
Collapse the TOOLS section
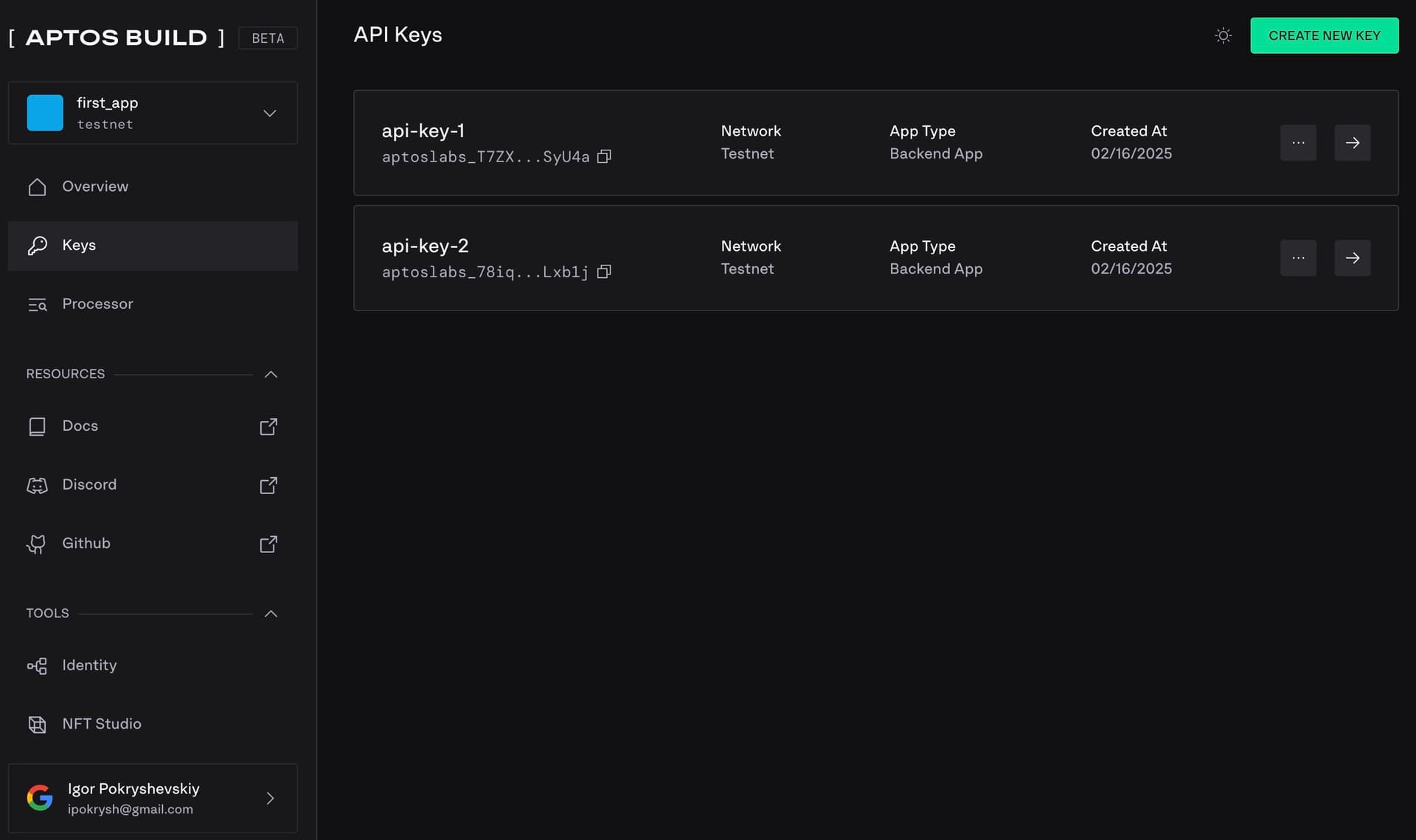tap(271, 614)
